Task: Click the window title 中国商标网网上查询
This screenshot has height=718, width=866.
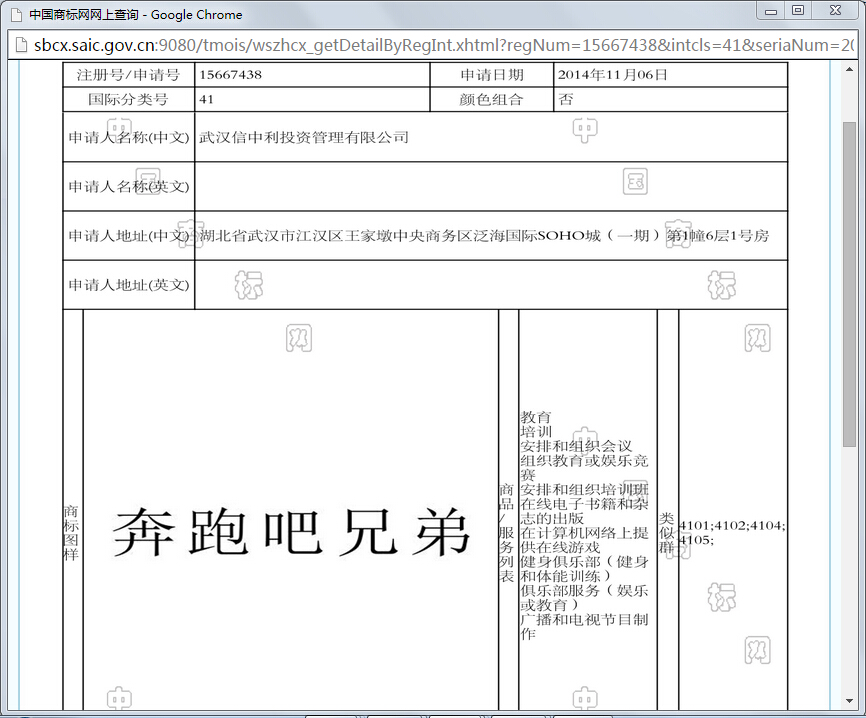Action: 84,15
